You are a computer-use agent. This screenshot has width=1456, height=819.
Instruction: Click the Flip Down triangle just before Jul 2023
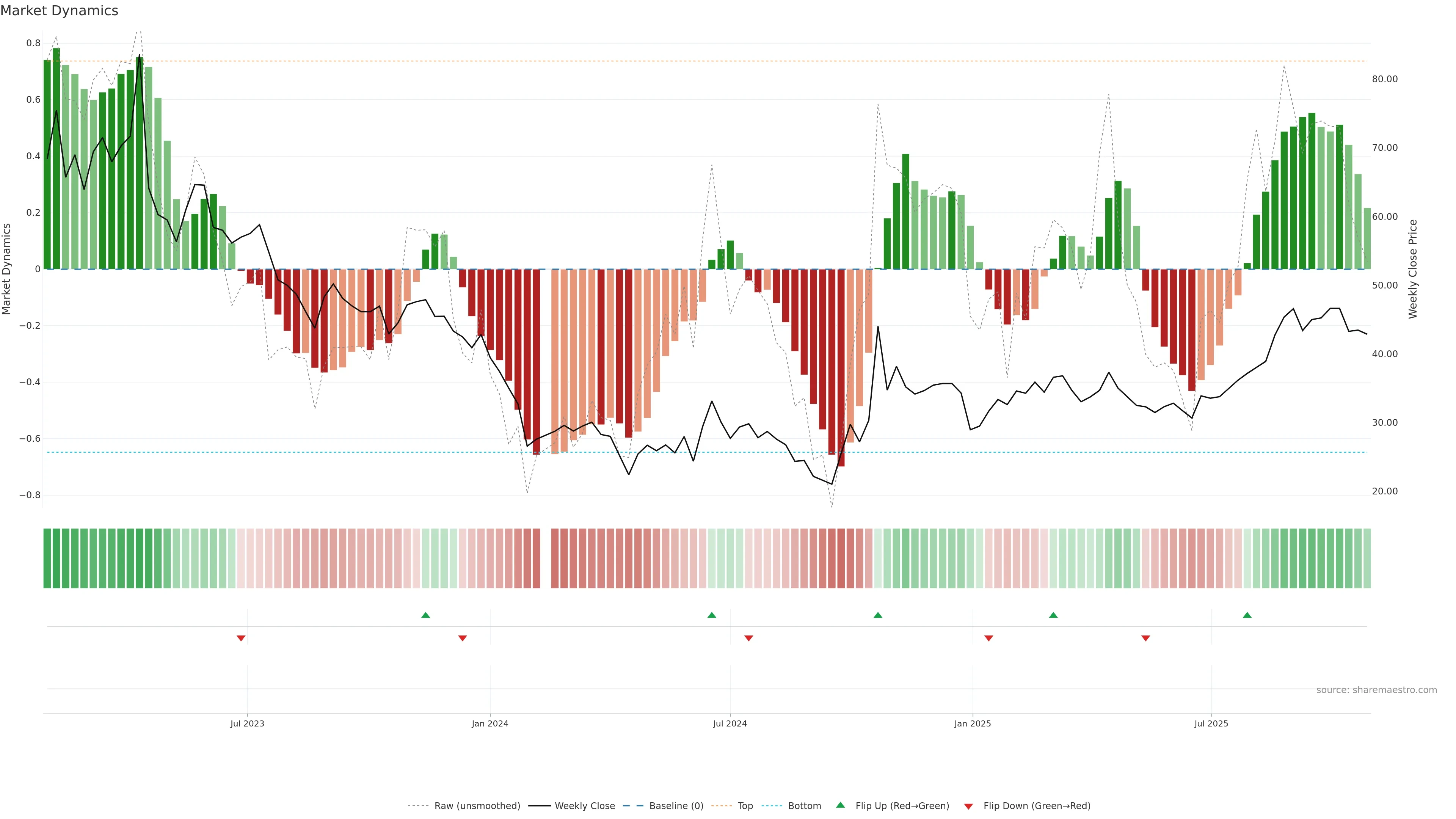pos(241,638)
